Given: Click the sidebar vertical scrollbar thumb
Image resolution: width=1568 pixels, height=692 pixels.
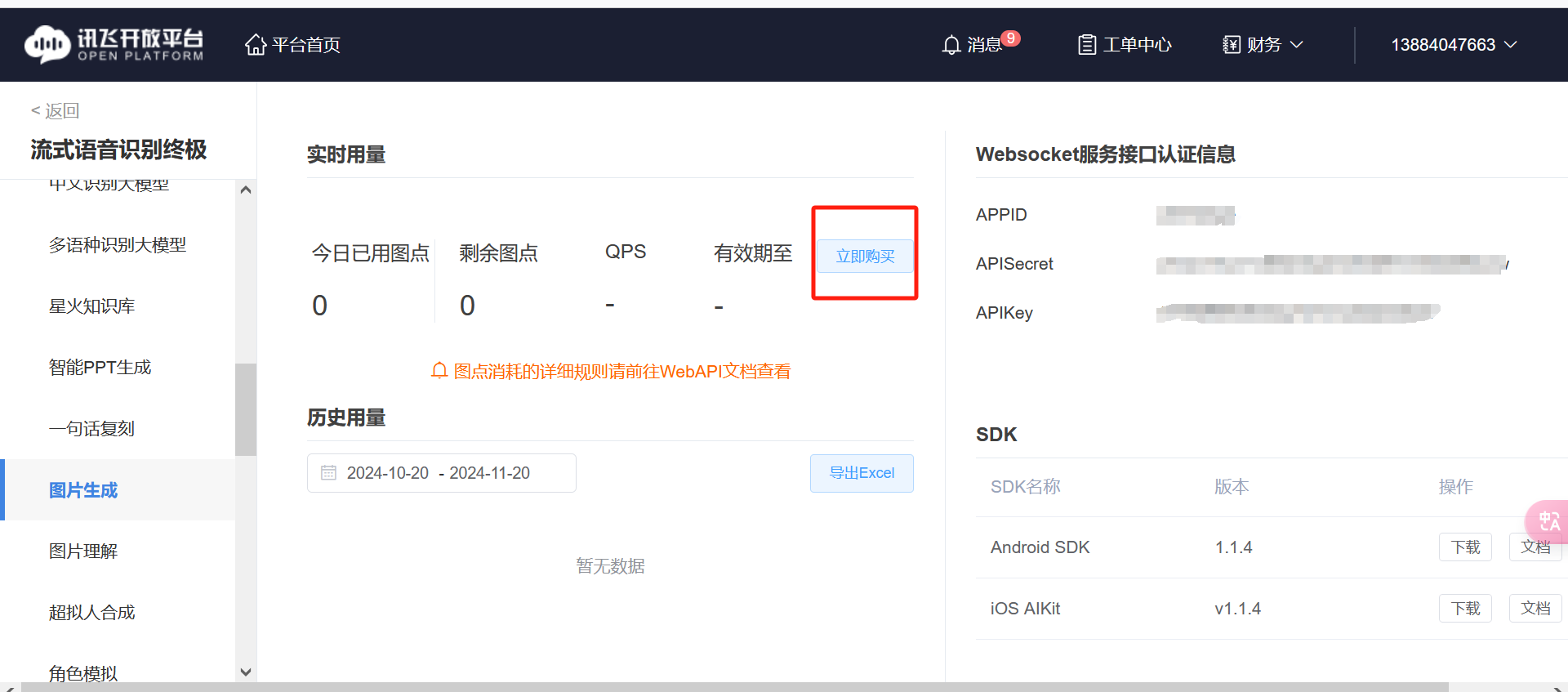Looking at the screenshot, I should [246, 409].
